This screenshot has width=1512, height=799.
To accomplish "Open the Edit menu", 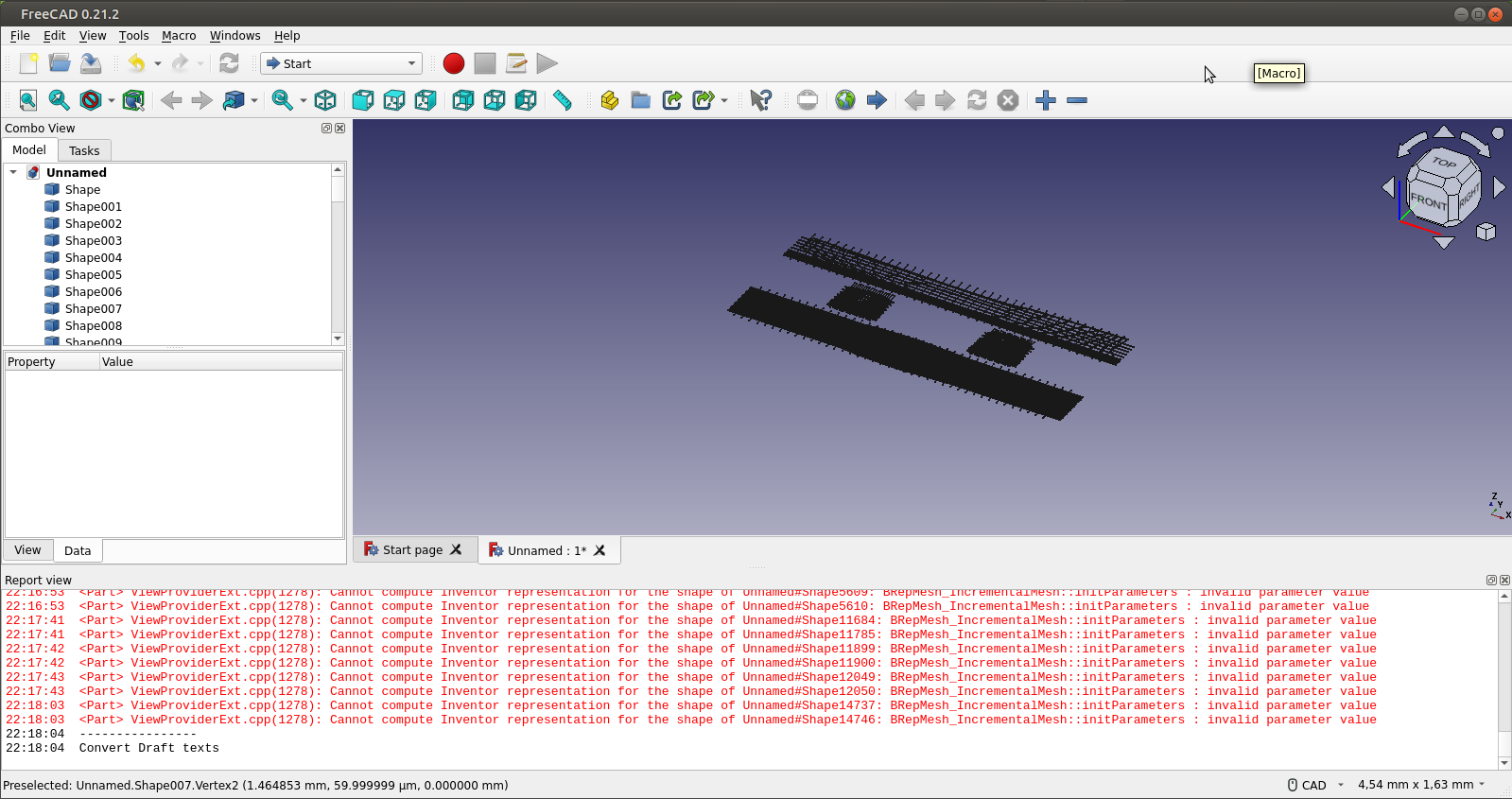I will (54, 36).
